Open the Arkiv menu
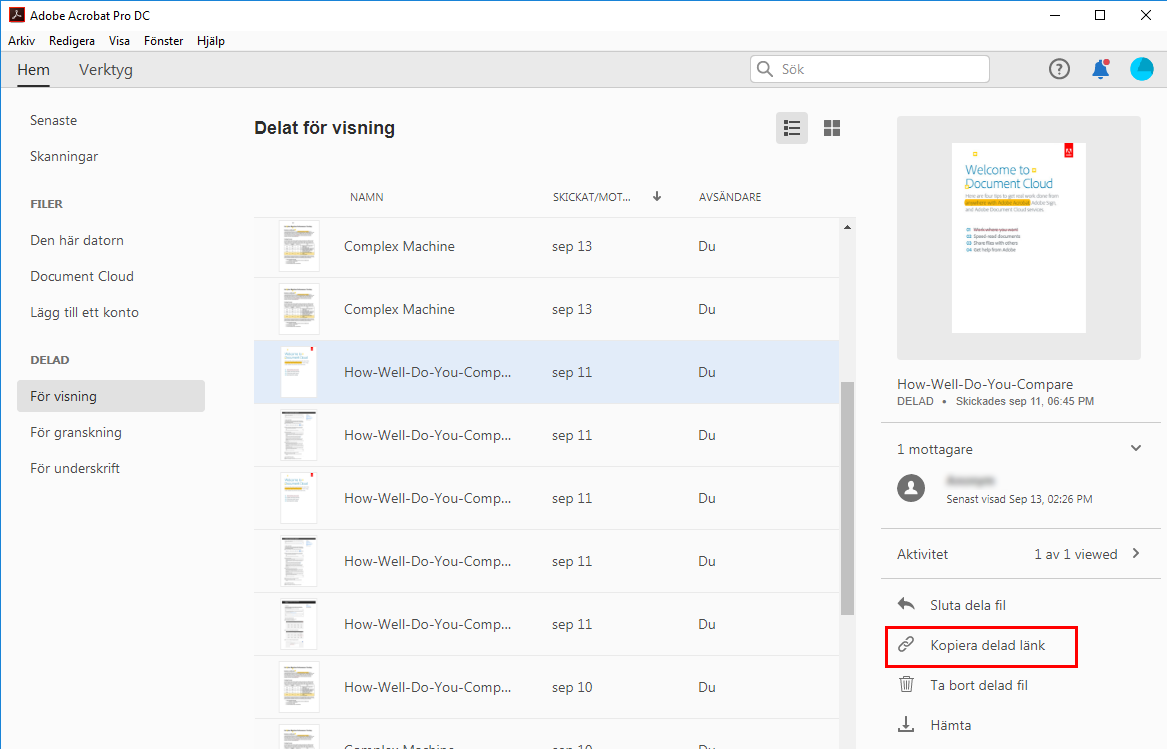This screenshot has height=749, width=1167. [x=22, y=41]
